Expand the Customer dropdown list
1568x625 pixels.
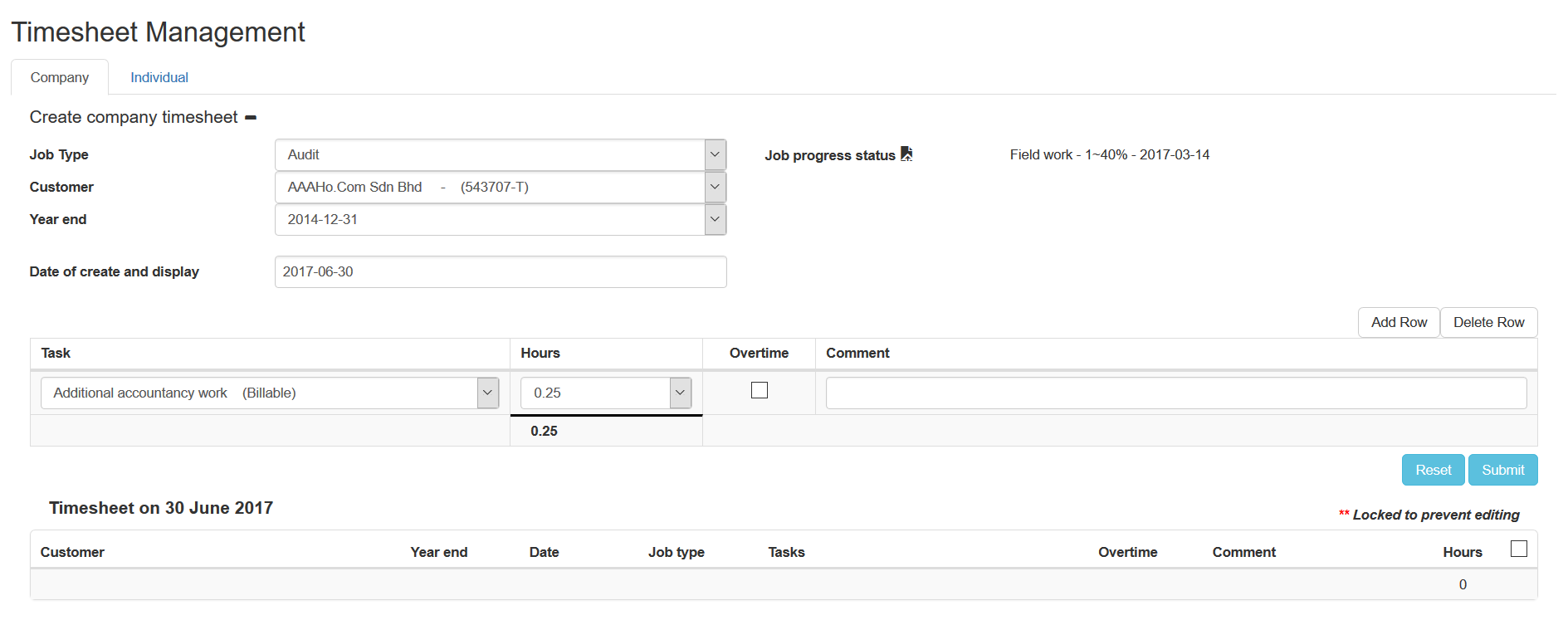(x=715, y=188)
